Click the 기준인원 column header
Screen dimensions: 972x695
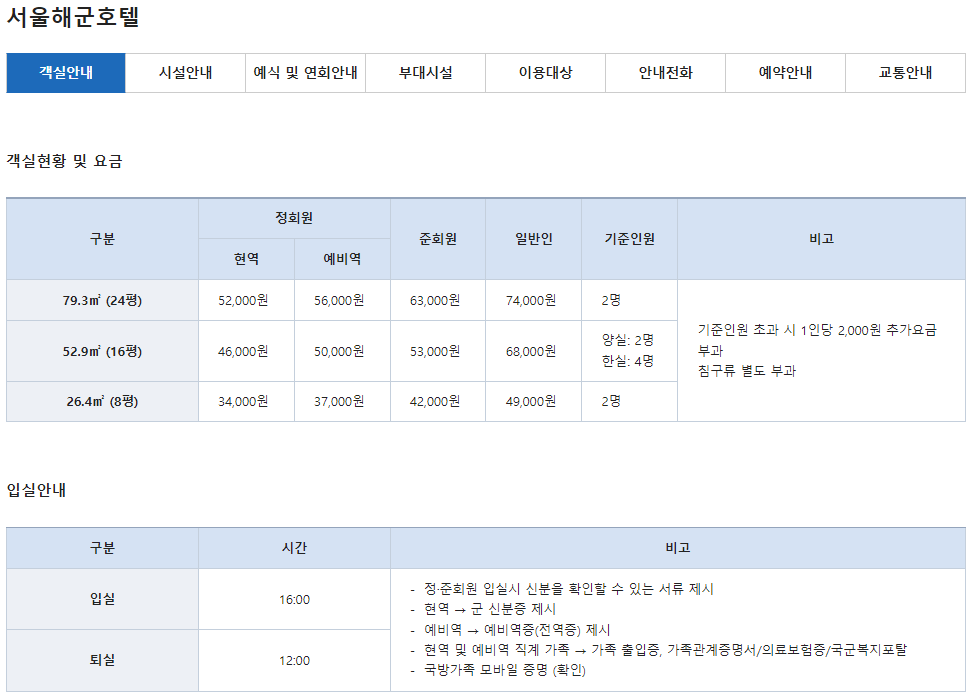pyautogui.click(x=630, y=239)
